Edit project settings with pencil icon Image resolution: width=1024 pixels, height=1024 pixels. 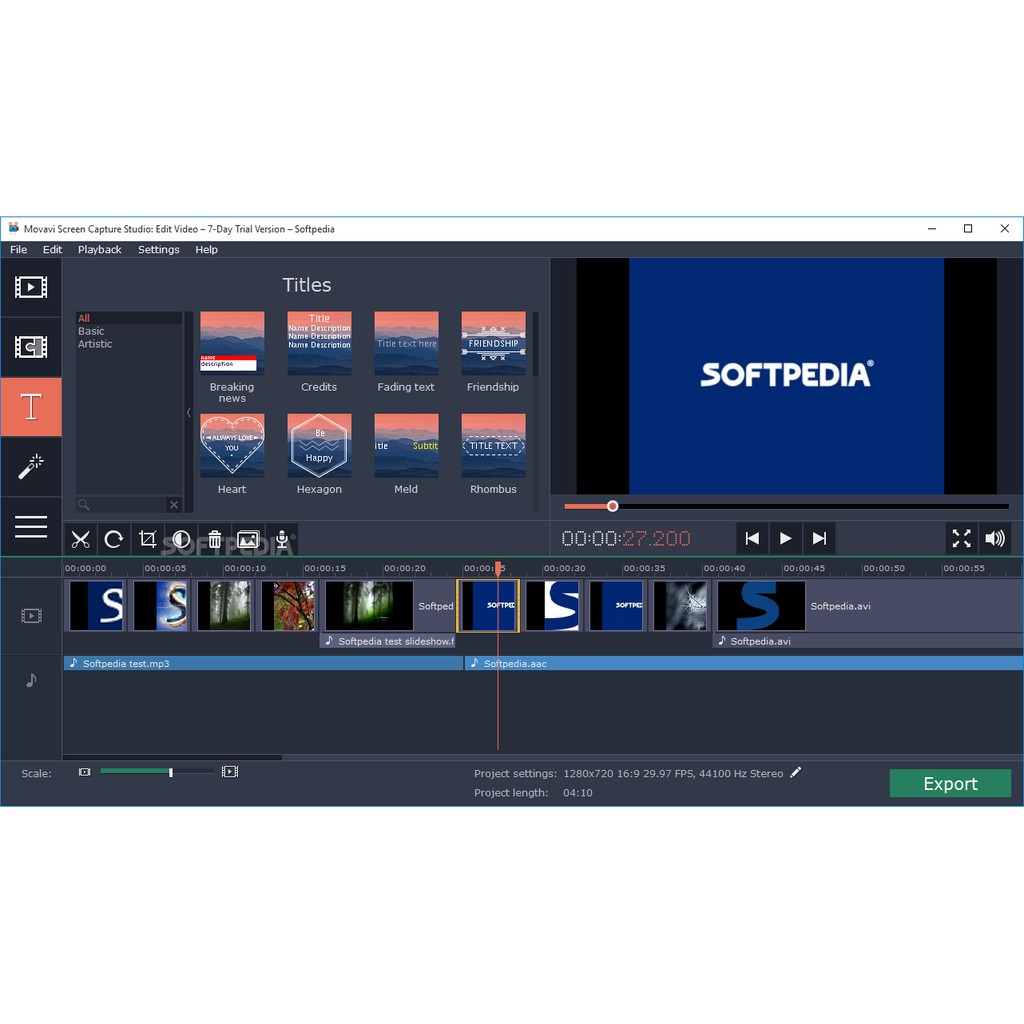click(x=795, y=773)
